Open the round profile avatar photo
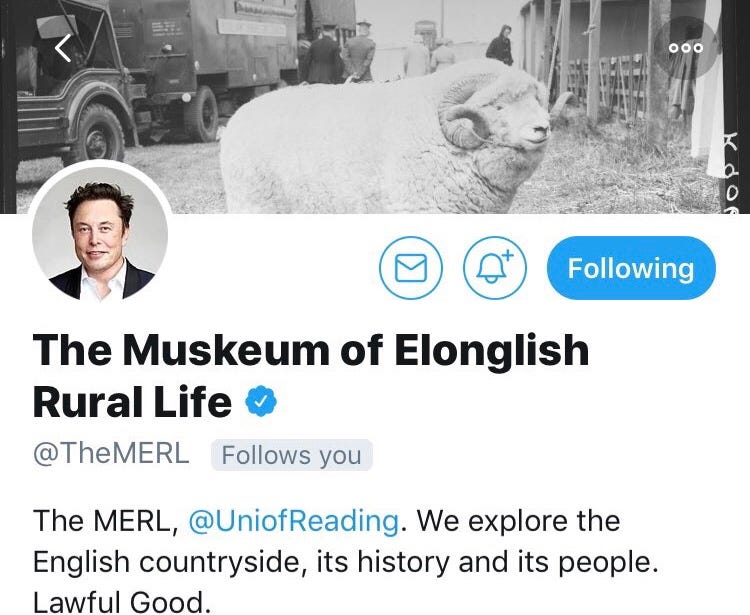The height and width of the screenshot is (615, 750). point(100,234)
